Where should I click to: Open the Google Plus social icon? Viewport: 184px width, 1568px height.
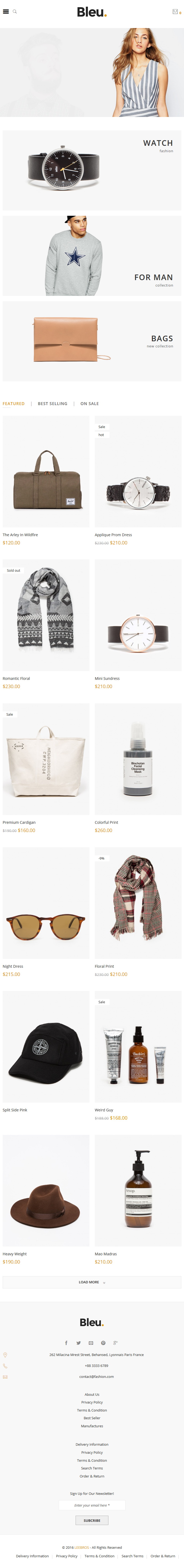tap(115, 1343)
